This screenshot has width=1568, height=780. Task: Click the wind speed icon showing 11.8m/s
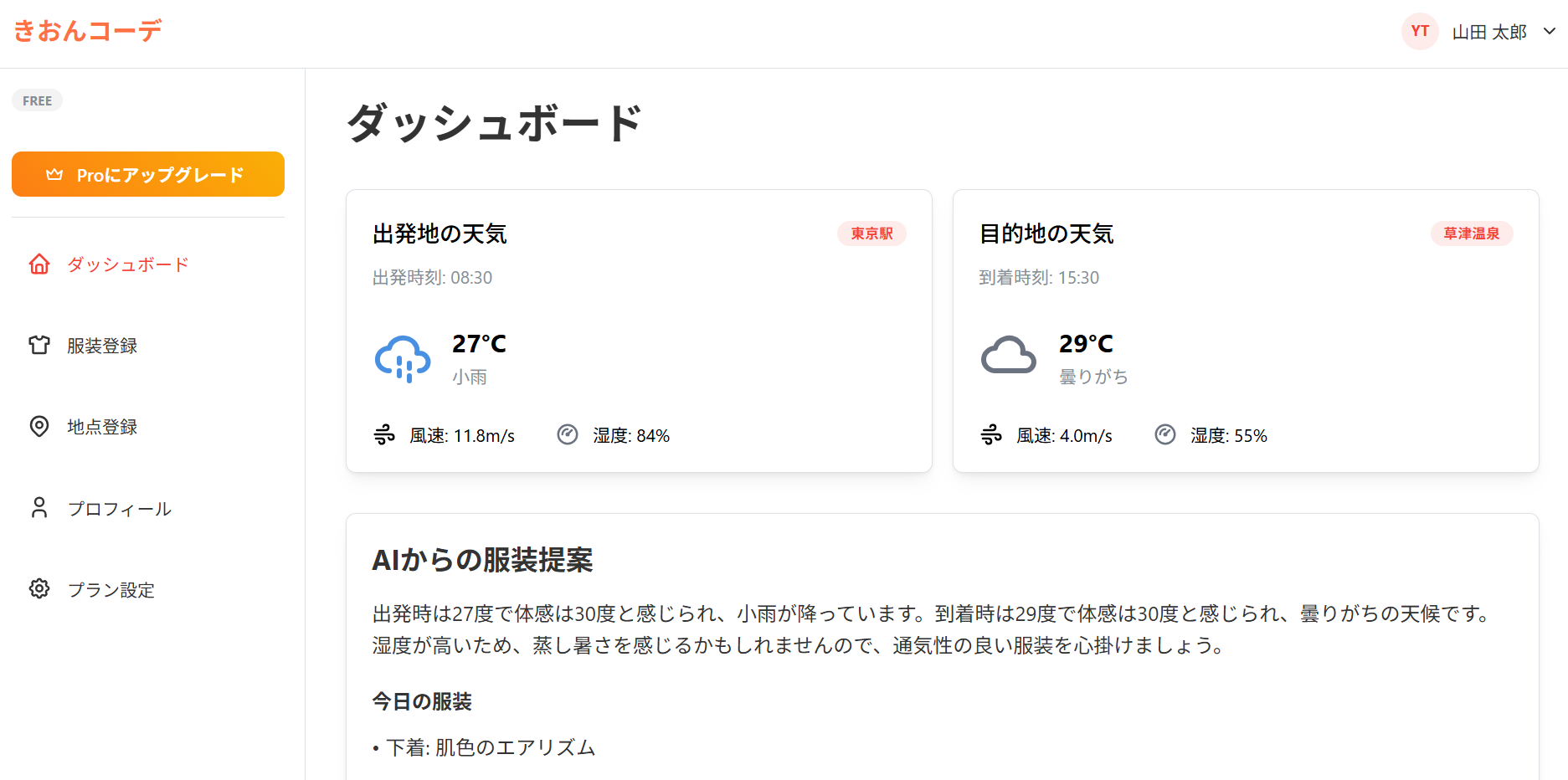point(384,434)
